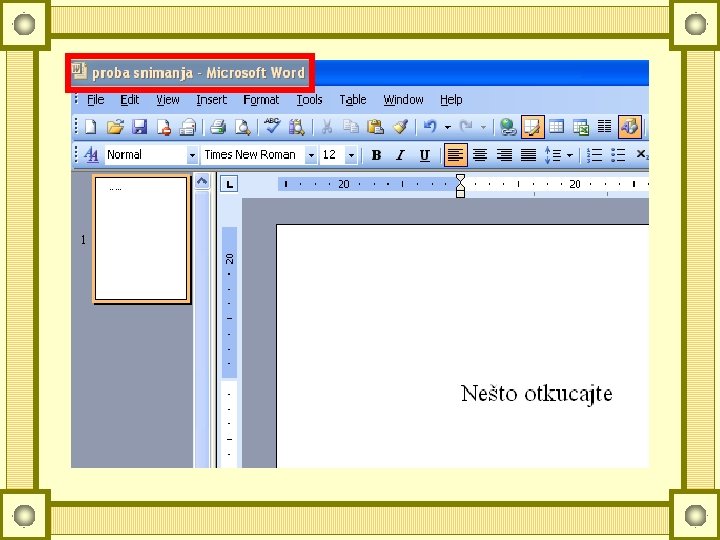
Task: Copy selection with Copy icon
Action: click(x=351, y=126)
